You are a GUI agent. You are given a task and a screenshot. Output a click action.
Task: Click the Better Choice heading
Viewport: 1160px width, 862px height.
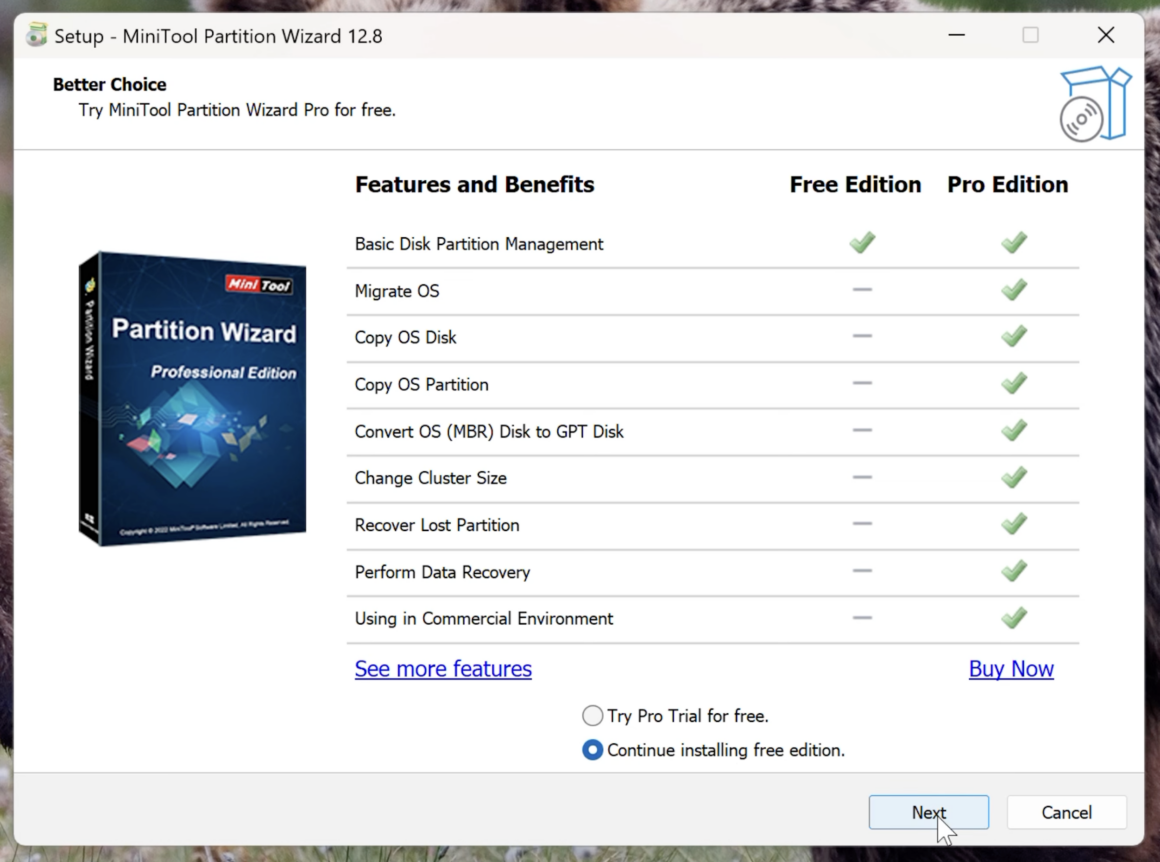point(109,84)
